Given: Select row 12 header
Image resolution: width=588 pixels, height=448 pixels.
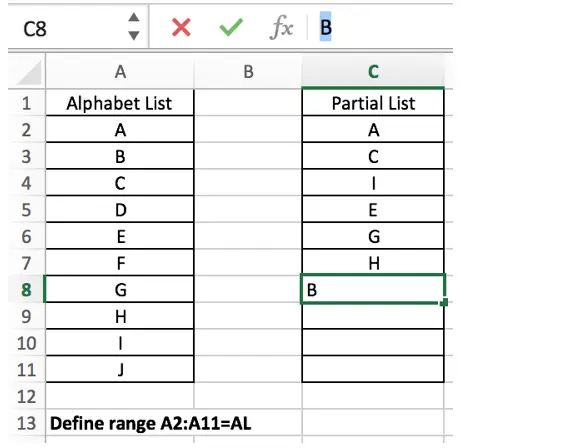Looking at the screenshot, I should (x=26, y=396).
